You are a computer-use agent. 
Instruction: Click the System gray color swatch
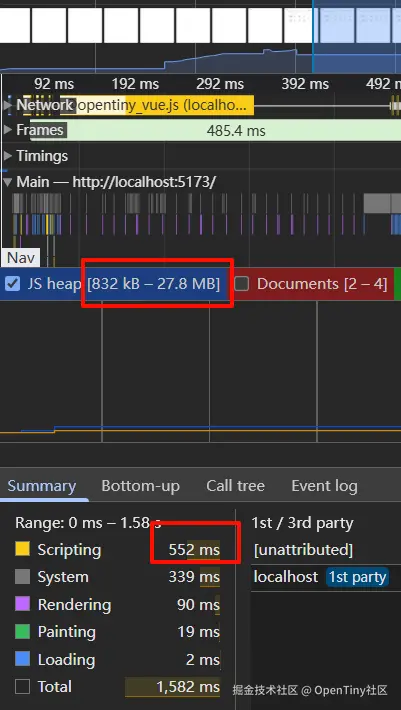pyautogui.click(x=22, y=576)
